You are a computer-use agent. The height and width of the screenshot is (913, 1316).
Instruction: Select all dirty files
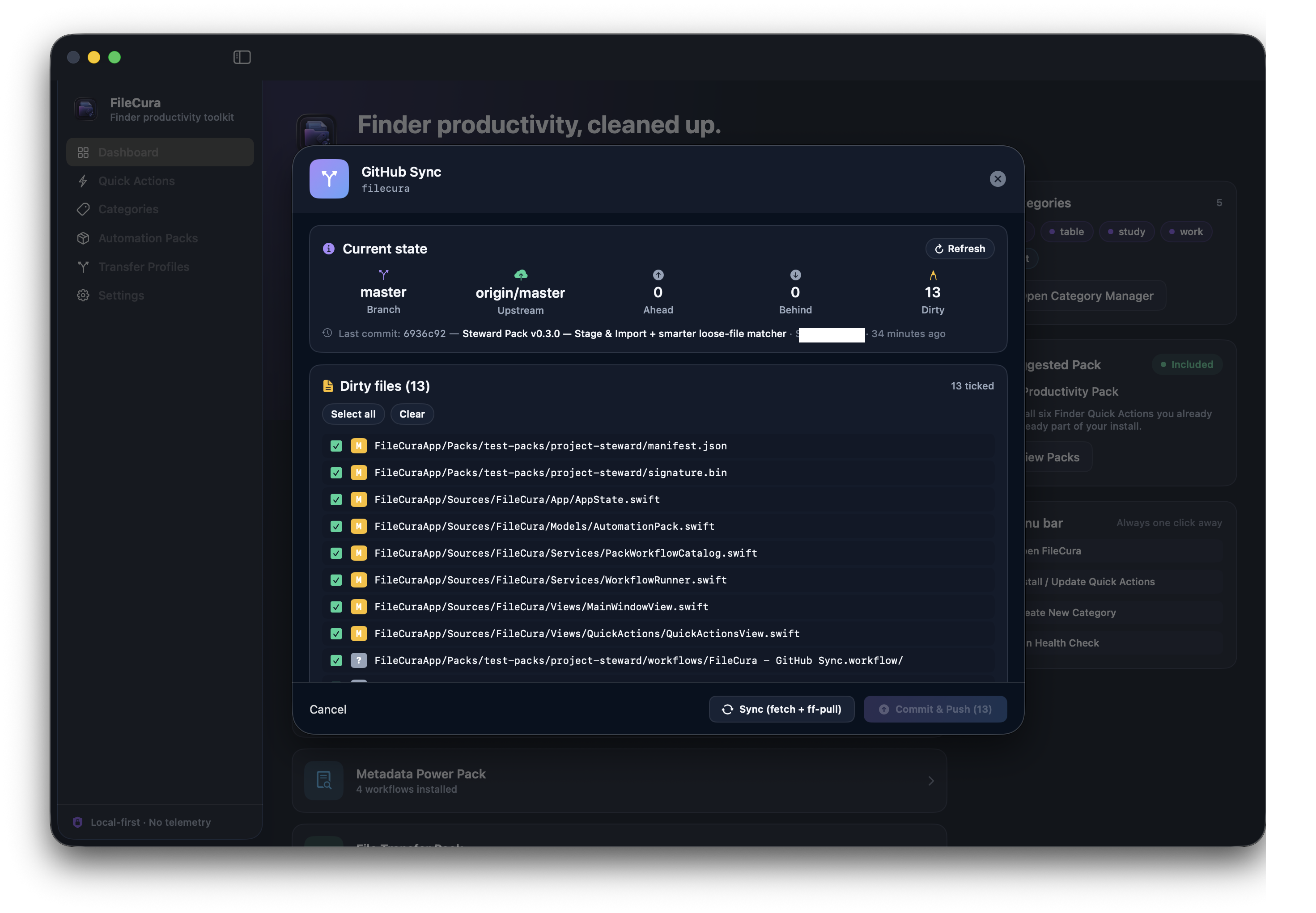353,414
